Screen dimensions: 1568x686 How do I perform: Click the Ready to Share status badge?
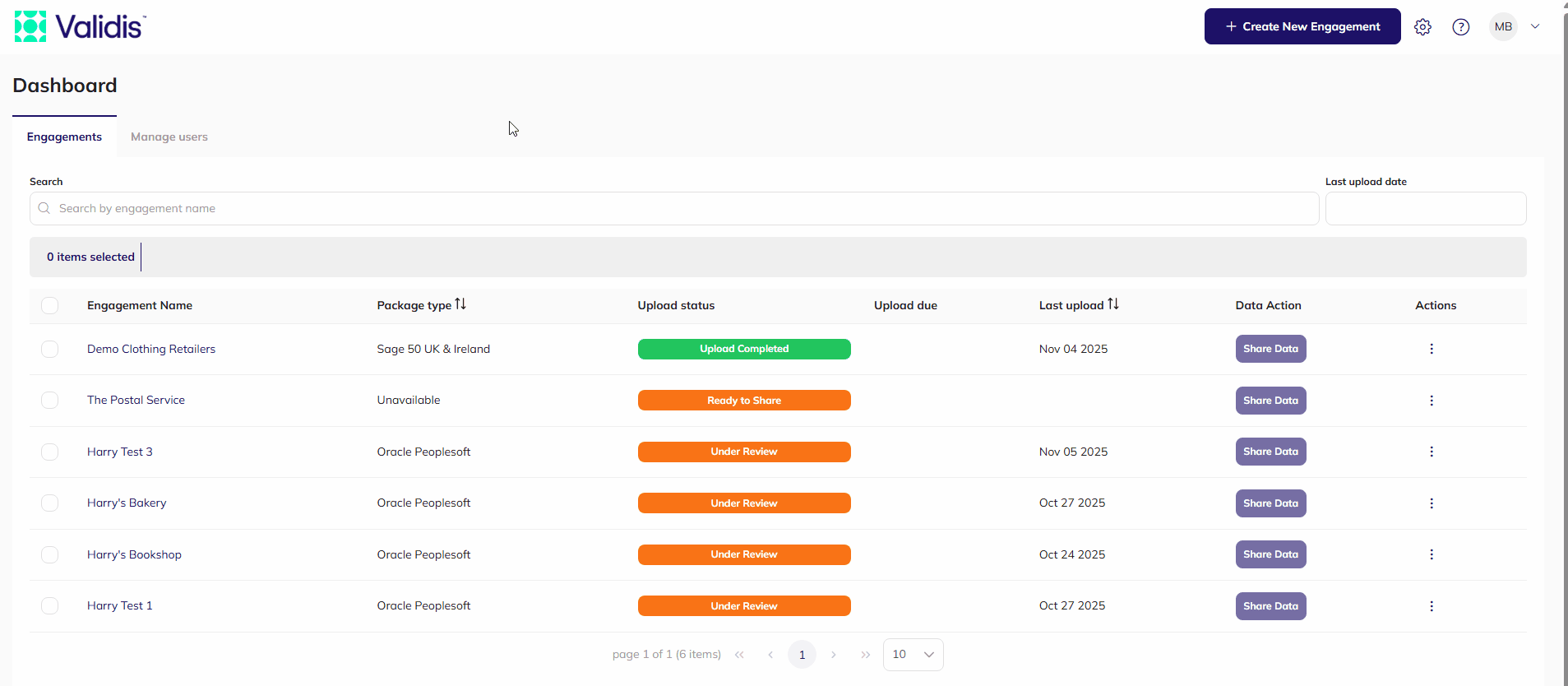click(x=744, y=401)
